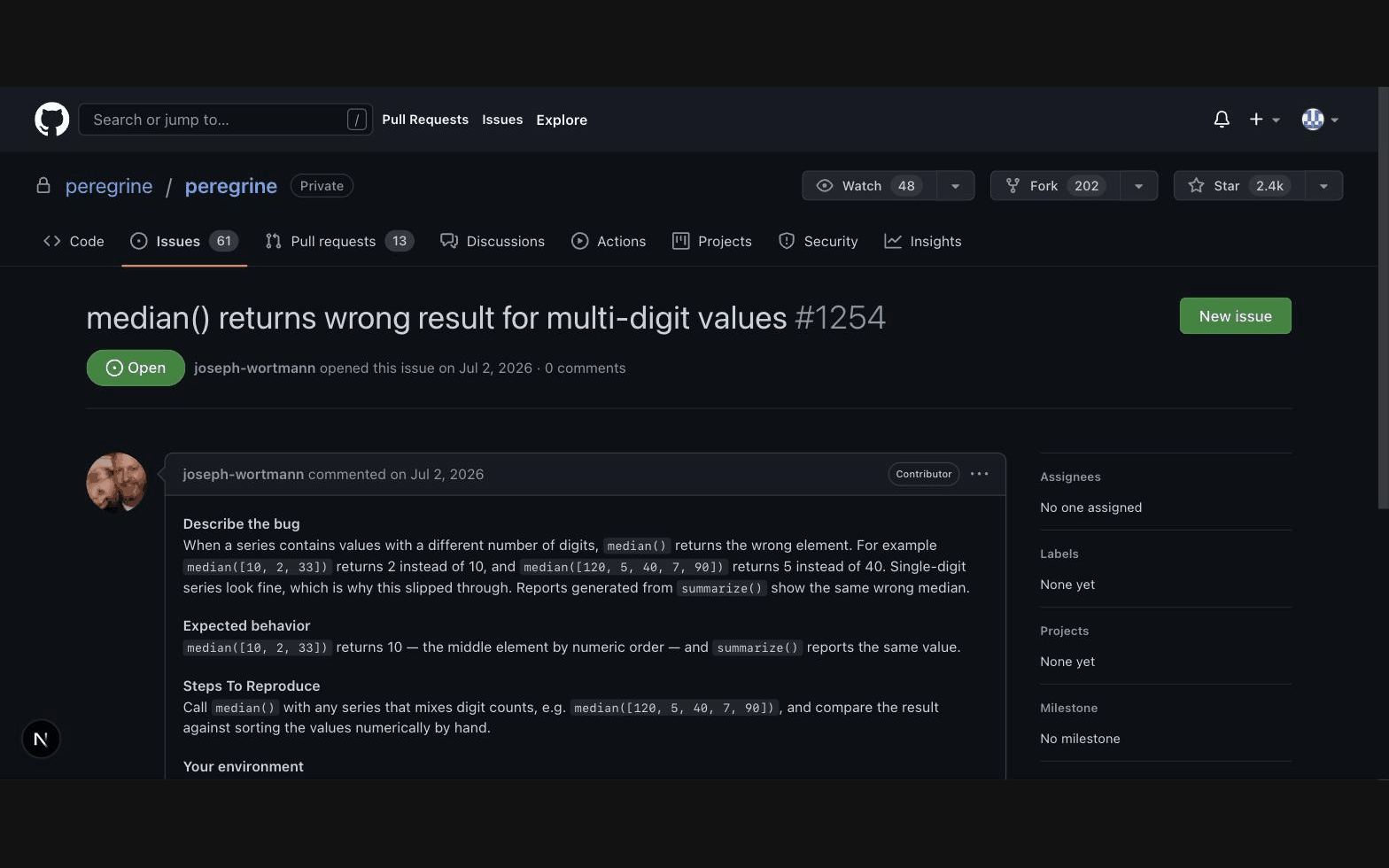Click the page's vertical scrollbar thumb
The height and width of the screenshot is (868, 1389).
[1384, 298]
